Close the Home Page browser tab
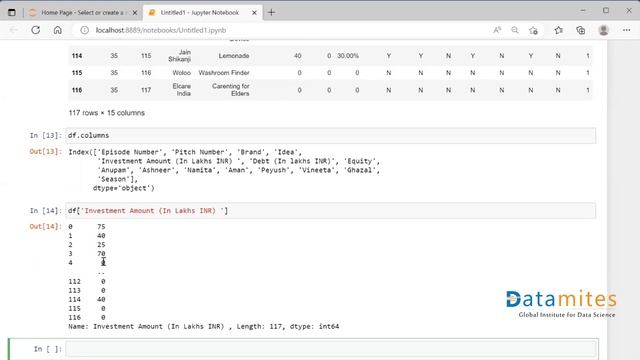Screen dimensions: 640x360 click(135, 13)
